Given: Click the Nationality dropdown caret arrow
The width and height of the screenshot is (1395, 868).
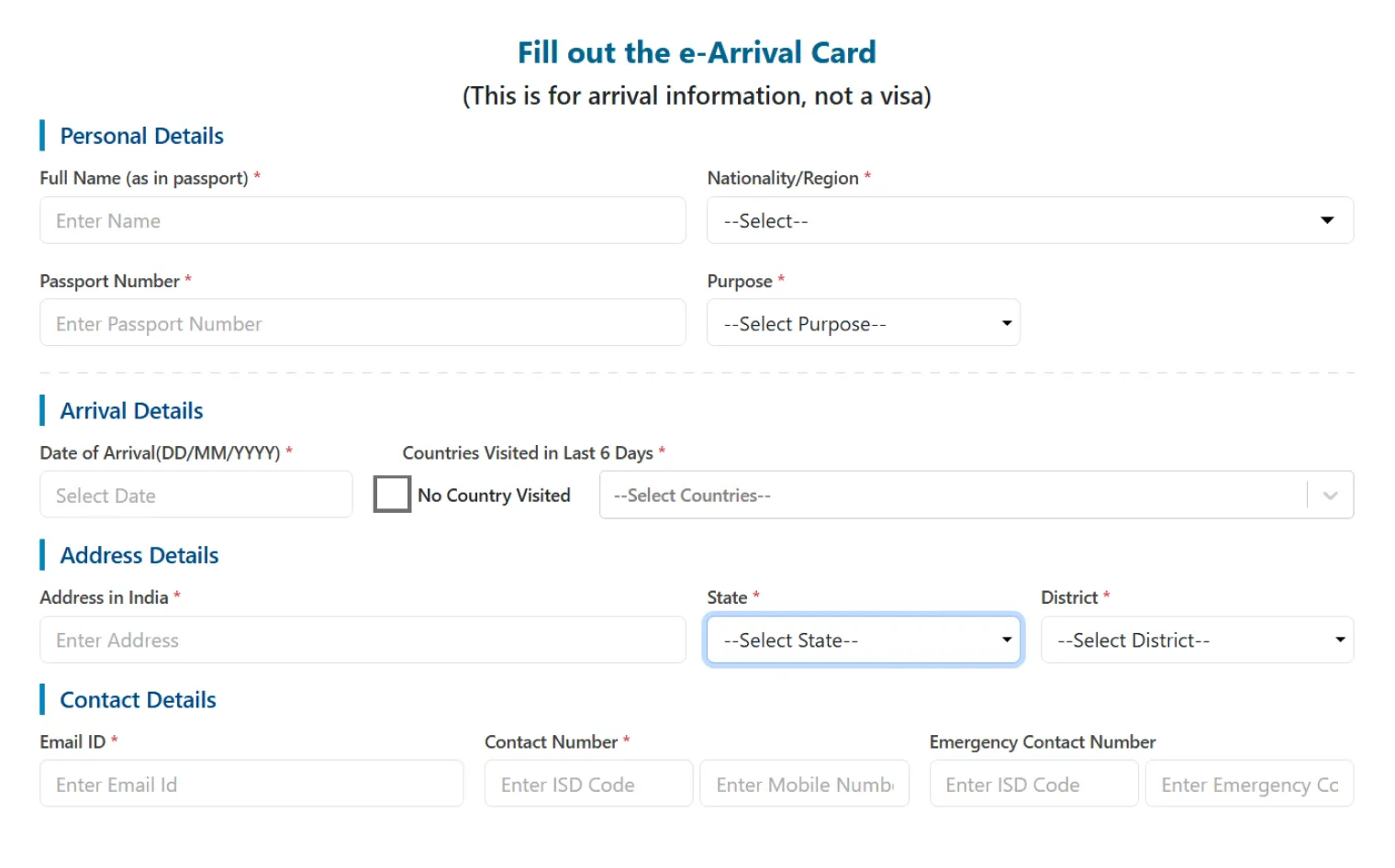Looking at the screenshot, I should tap(1326, 220).
